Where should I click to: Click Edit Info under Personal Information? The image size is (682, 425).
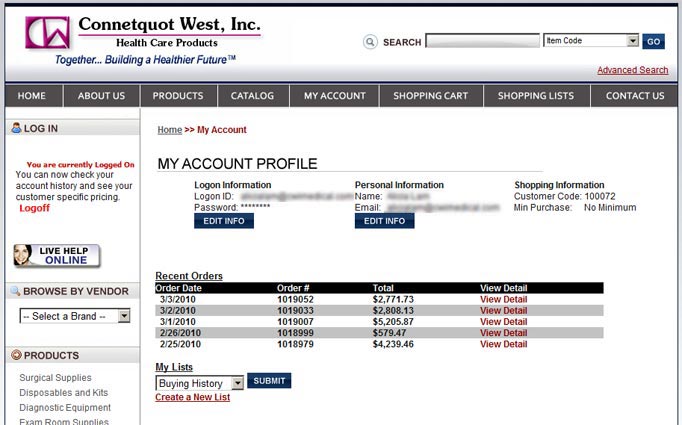click(x=384, y=221)
